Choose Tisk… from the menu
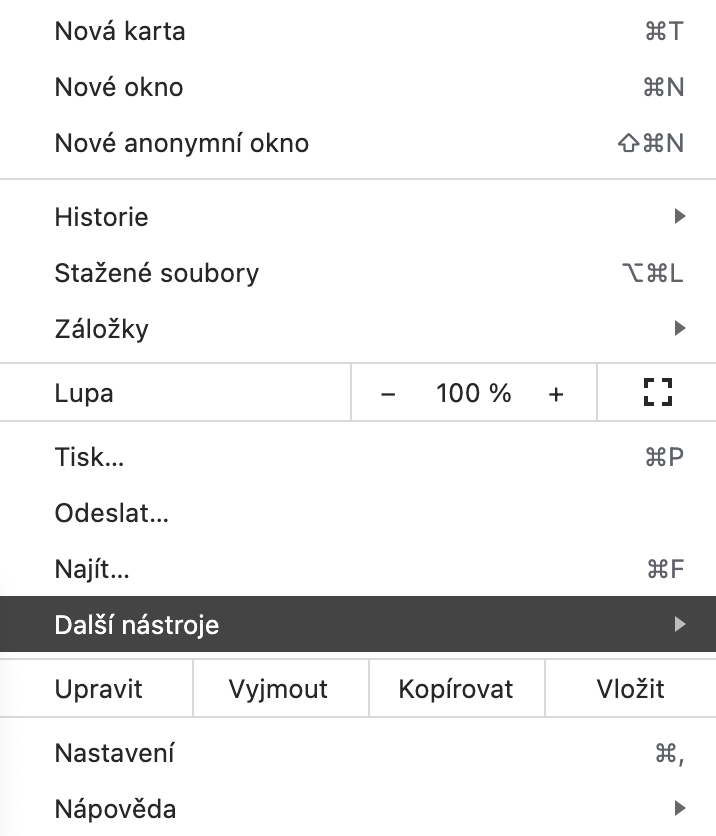 pyautogui.click(x=89, y=458)
